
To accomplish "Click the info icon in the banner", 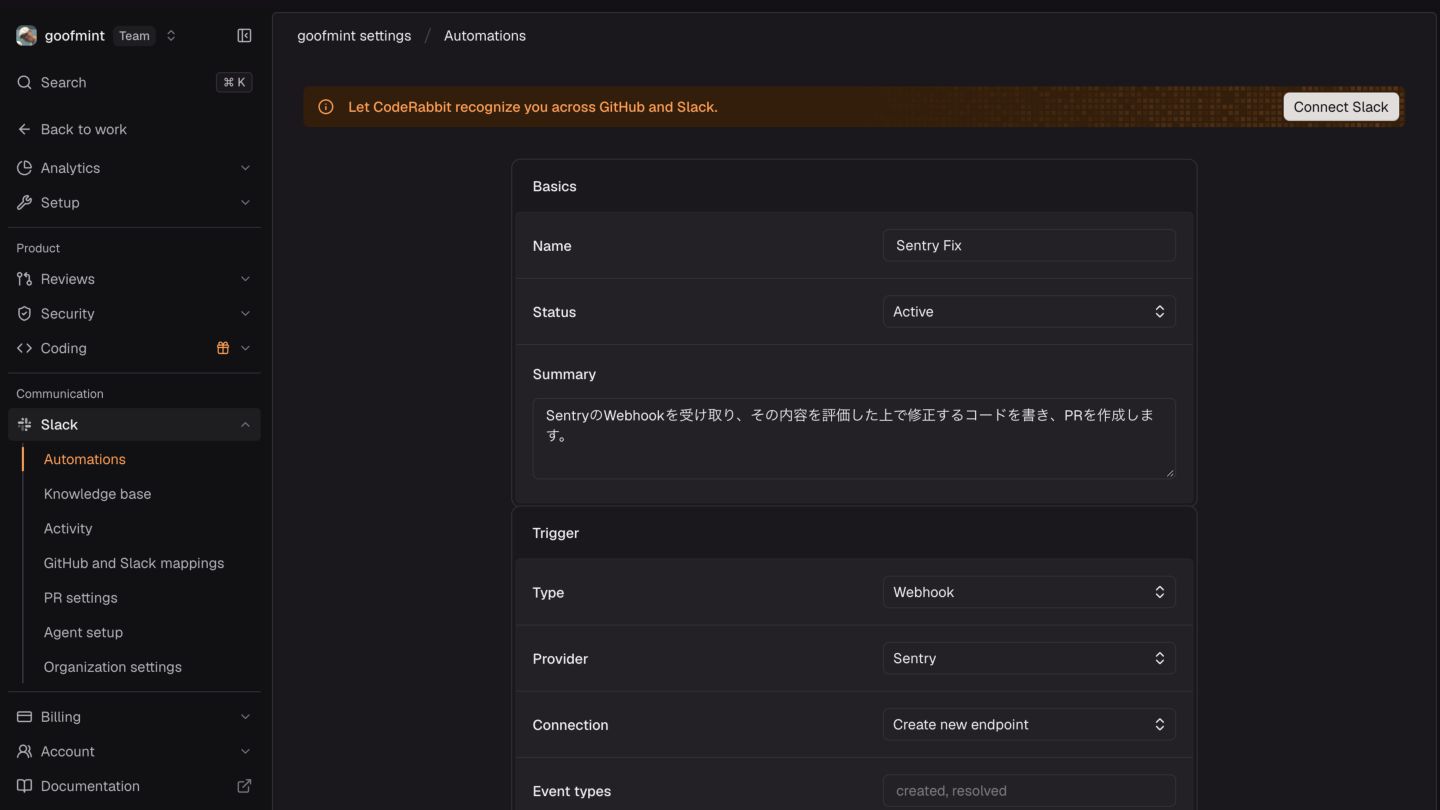I will click(x=325, y=107).
